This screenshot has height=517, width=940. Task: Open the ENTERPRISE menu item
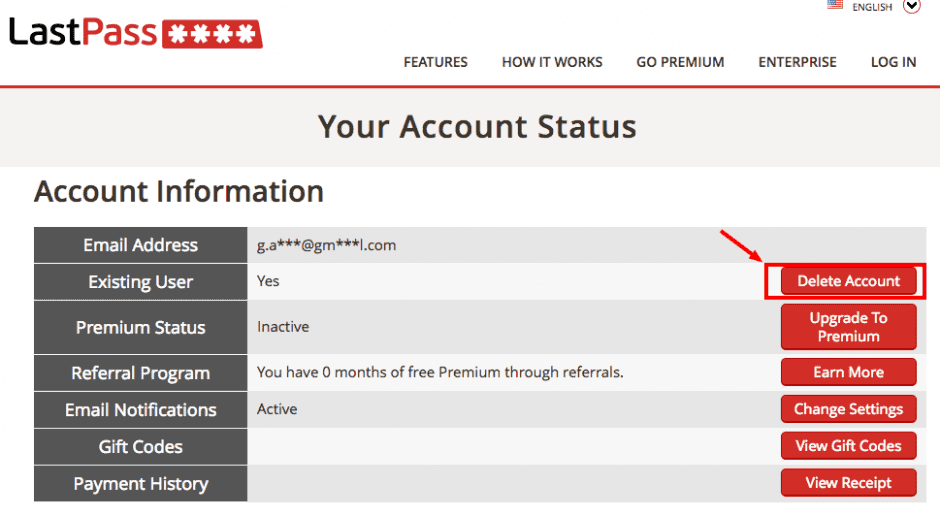pos(797,62)
